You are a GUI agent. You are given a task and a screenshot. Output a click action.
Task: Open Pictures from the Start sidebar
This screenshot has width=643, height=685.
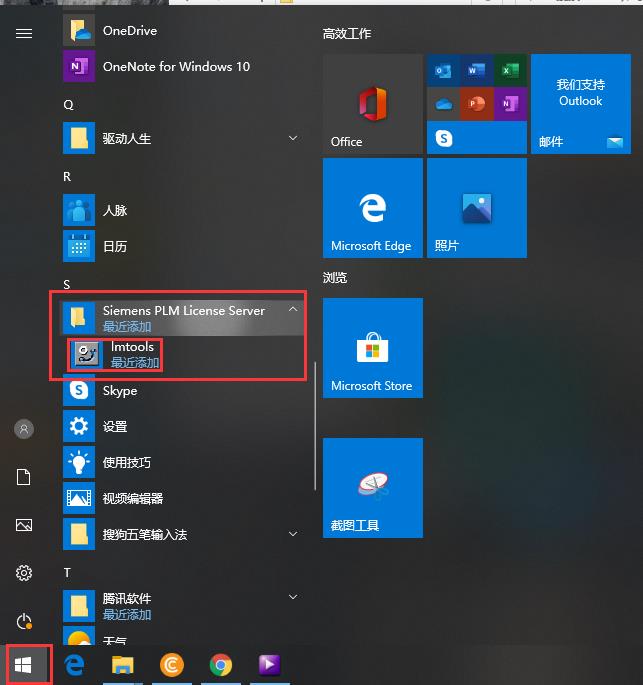click(24, 525)
